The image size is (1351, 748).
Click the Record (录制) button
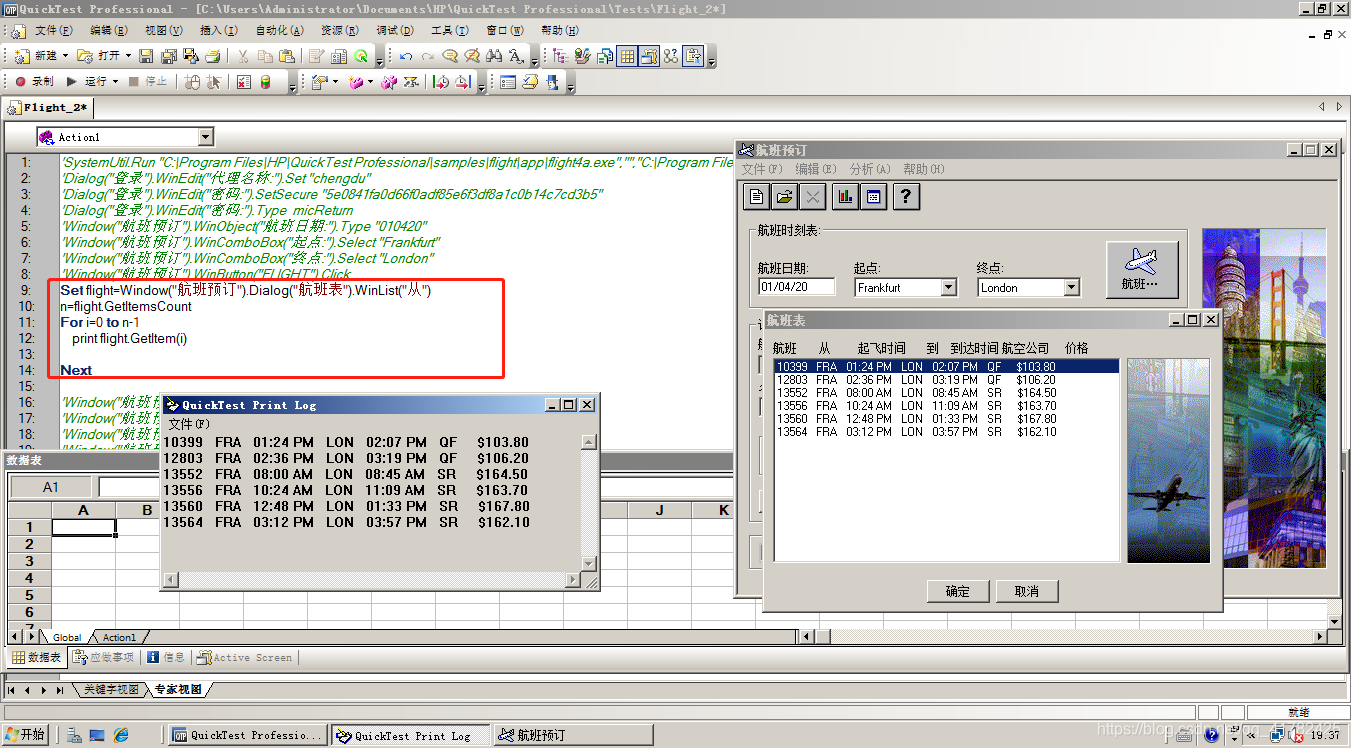tap(34, 82)
